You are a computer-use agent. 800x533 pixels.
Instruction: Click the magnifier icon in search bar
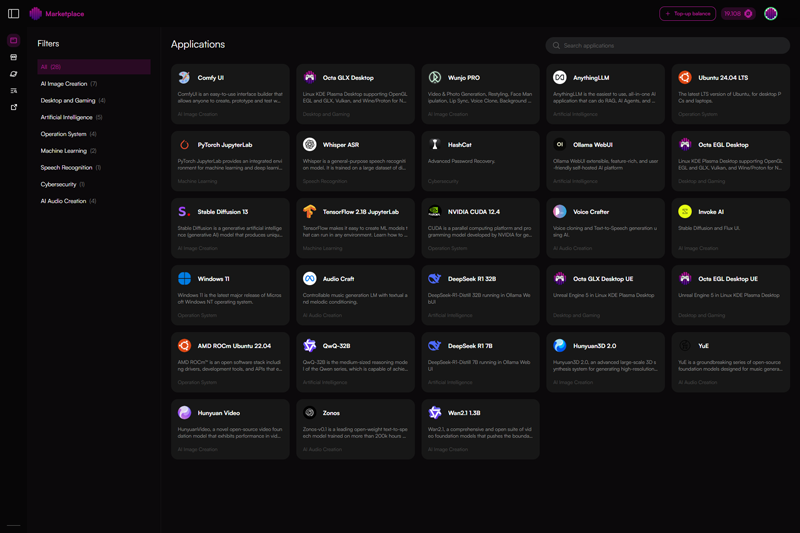[556, 45]
